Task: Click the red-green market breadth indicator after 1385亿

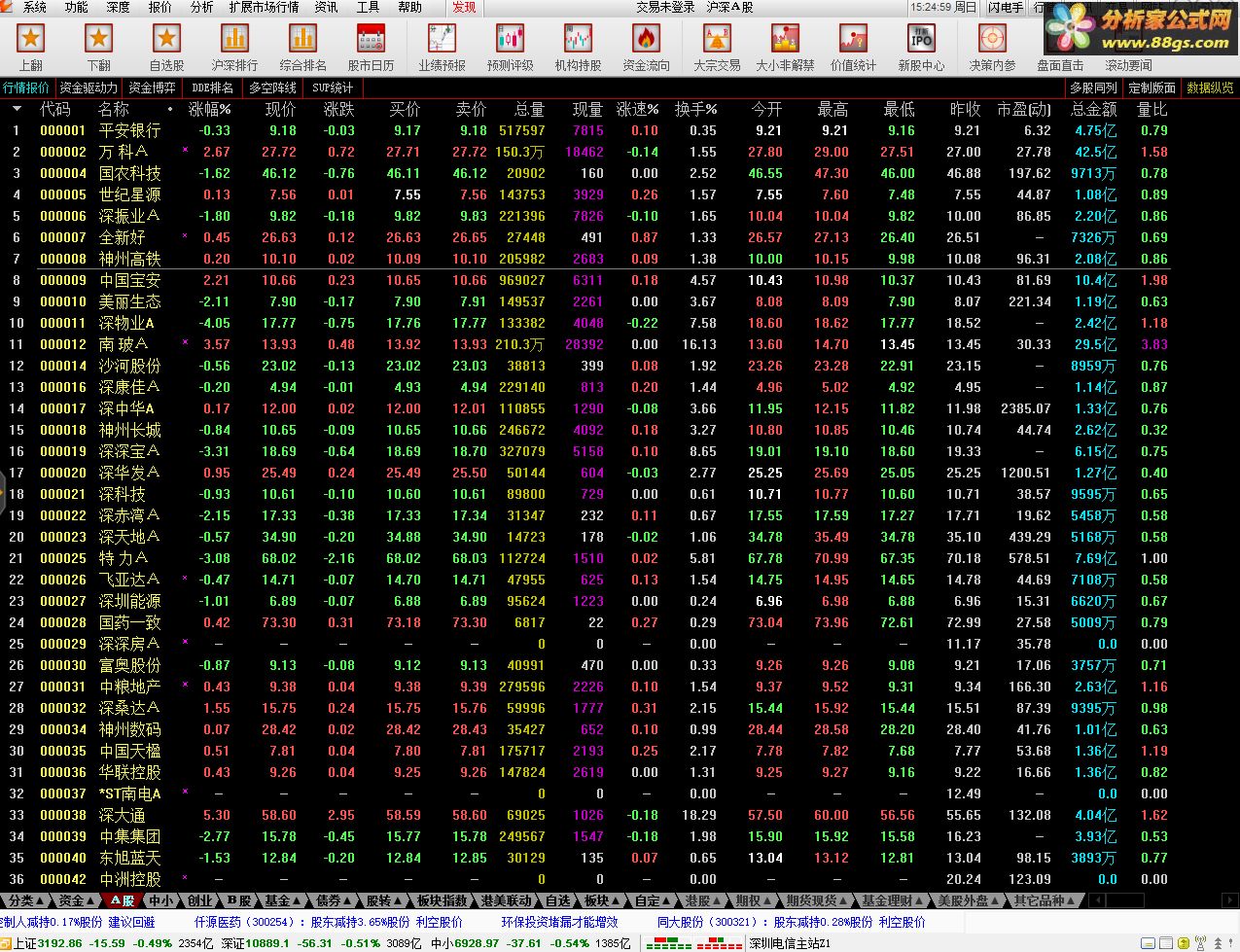Action: point(694,943)
